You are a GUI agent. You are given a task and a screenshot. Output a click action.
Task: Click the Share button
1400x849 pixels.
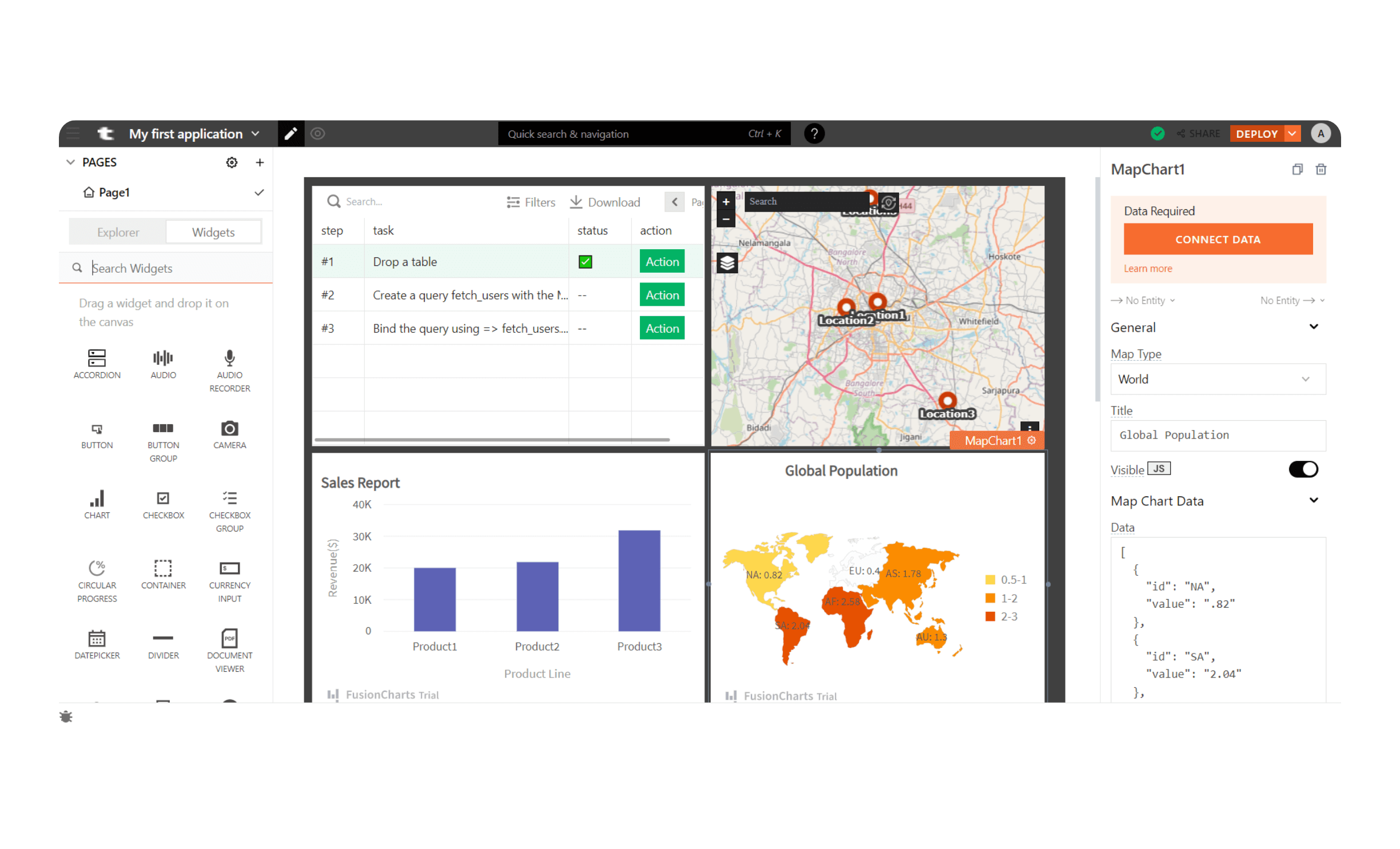(x=1199, y=134)
